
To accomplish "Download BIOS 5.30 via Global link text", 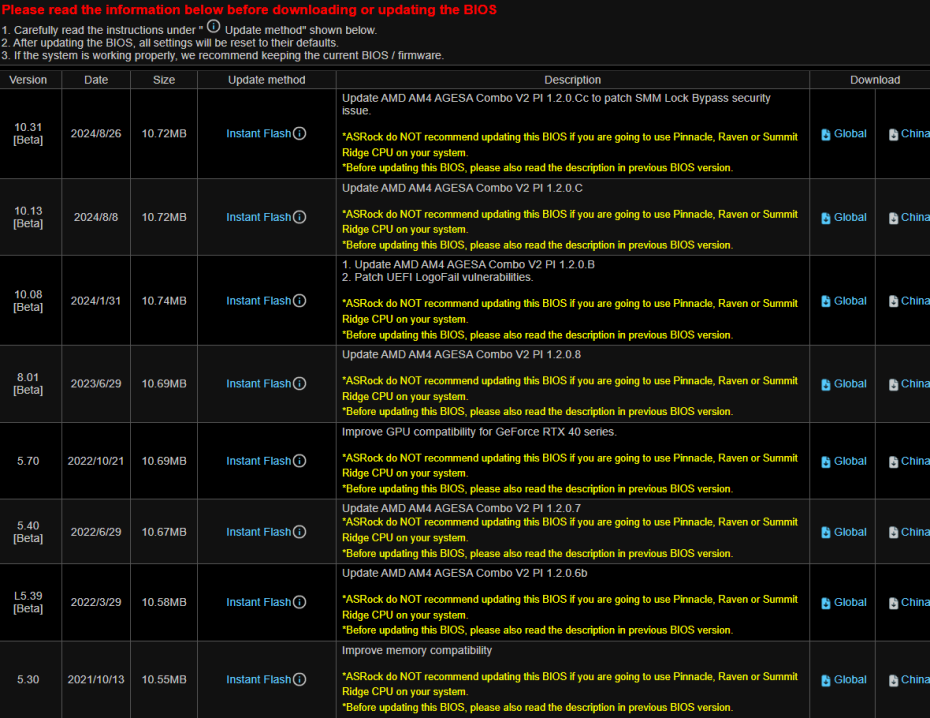I will coord(850,679).
